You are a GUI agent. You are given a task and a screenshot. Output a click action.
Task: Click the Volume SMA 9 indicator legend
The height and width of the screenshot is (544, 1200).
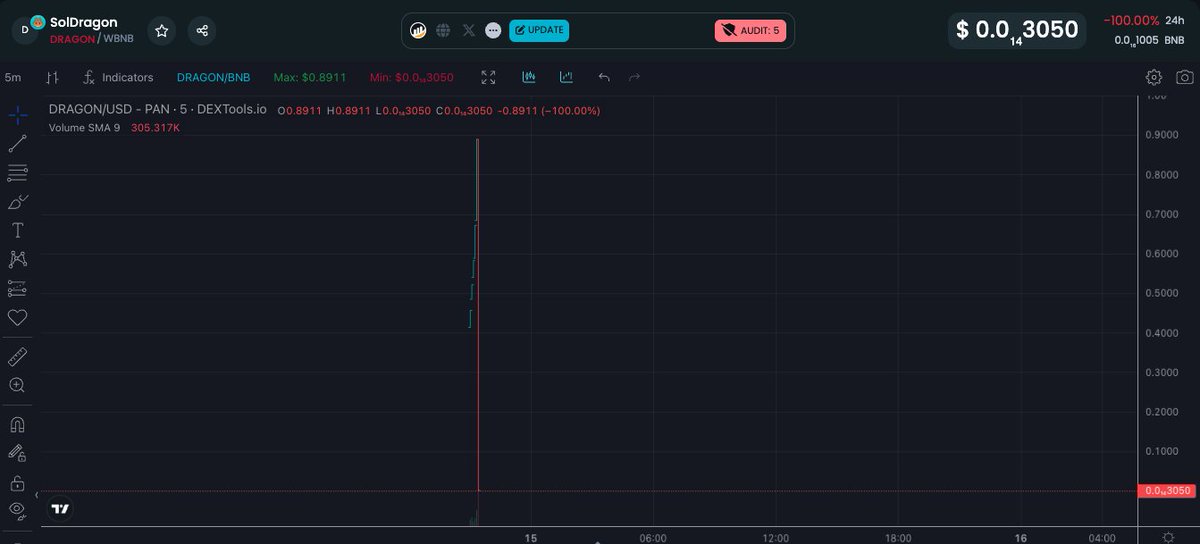click(x=84, y=128)
